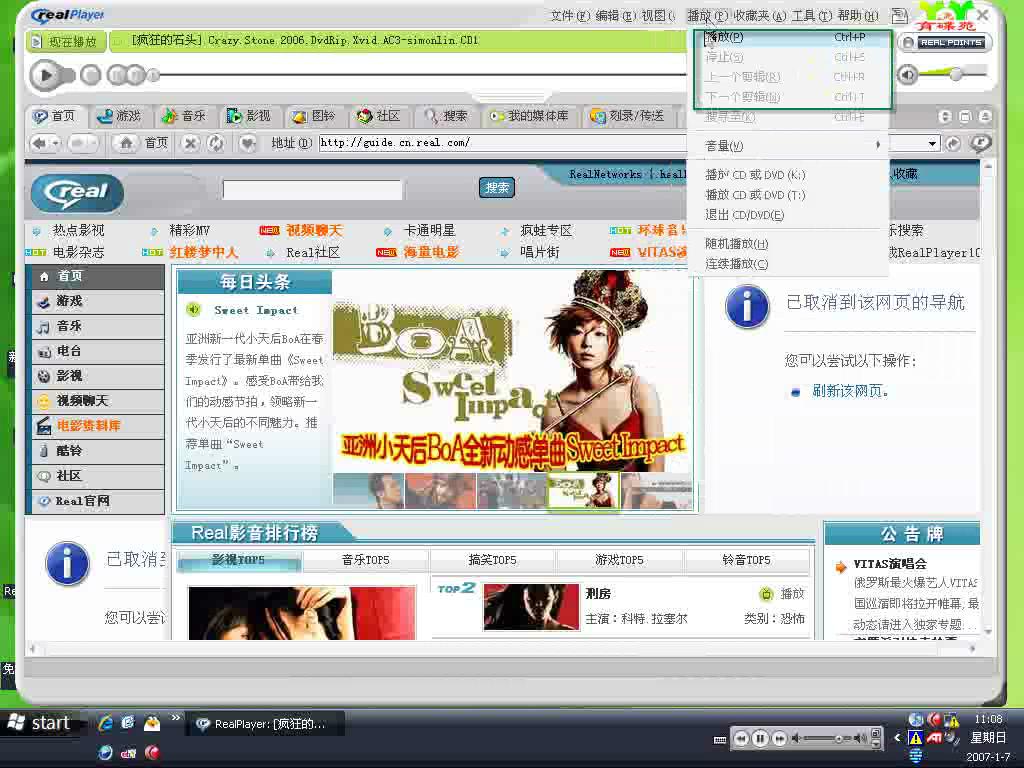Screen dimensions: 1024x768
Task: Click the REAL POINTS button
Action: (944, 42)
